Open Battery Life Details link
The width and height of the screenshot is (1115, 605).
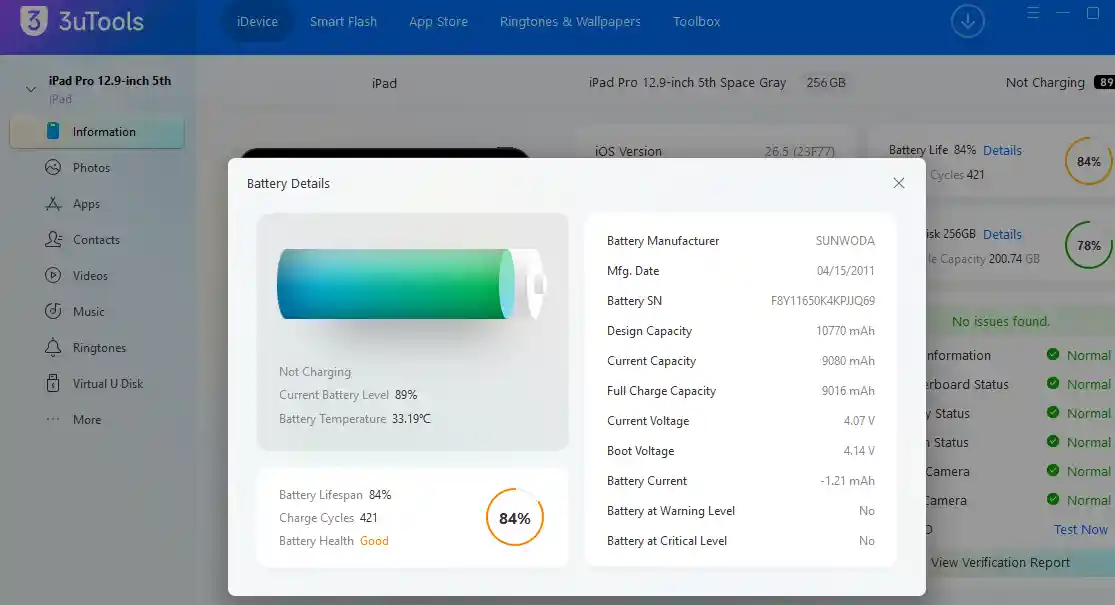tap(1002, 150)
